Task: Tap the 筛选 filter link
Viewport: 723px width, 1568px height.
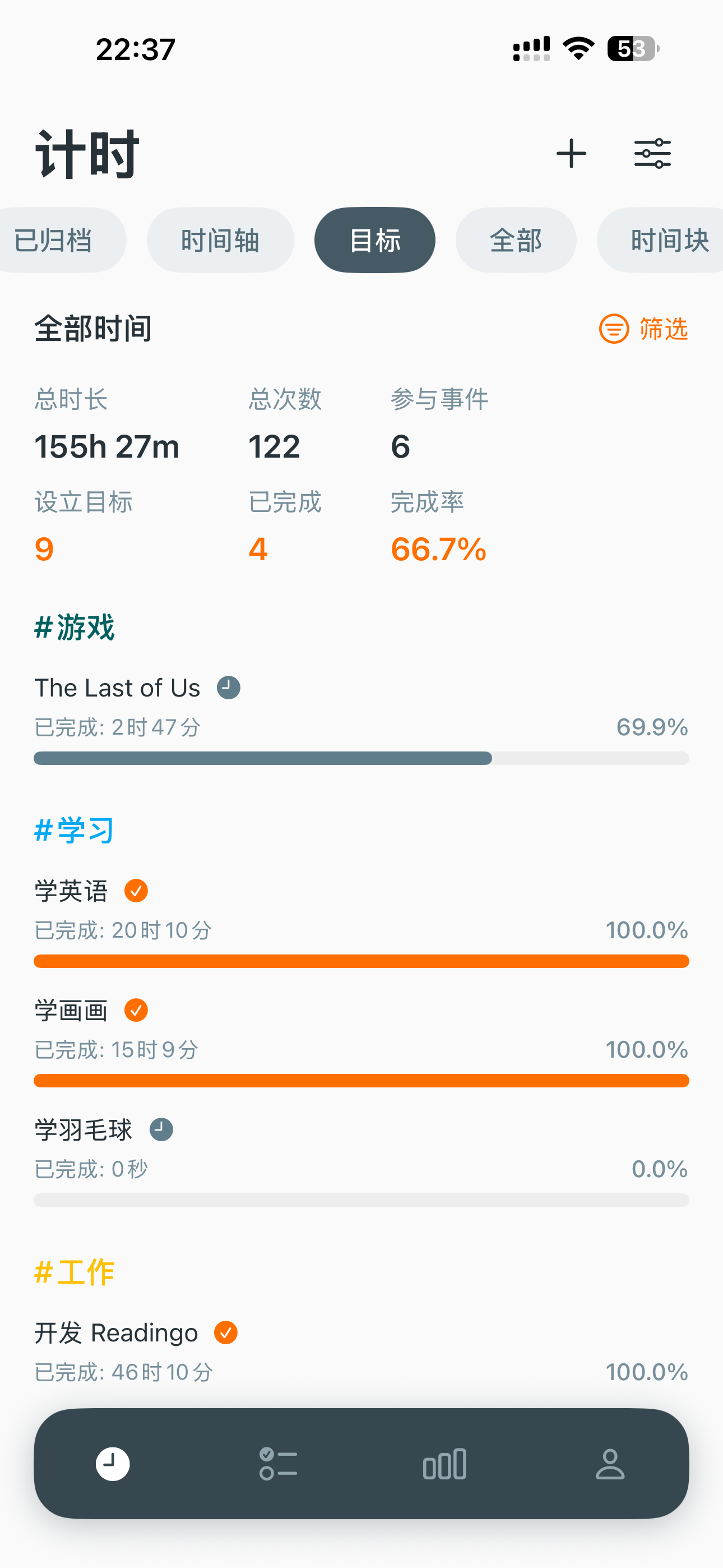Action: (x=664, y=329)
